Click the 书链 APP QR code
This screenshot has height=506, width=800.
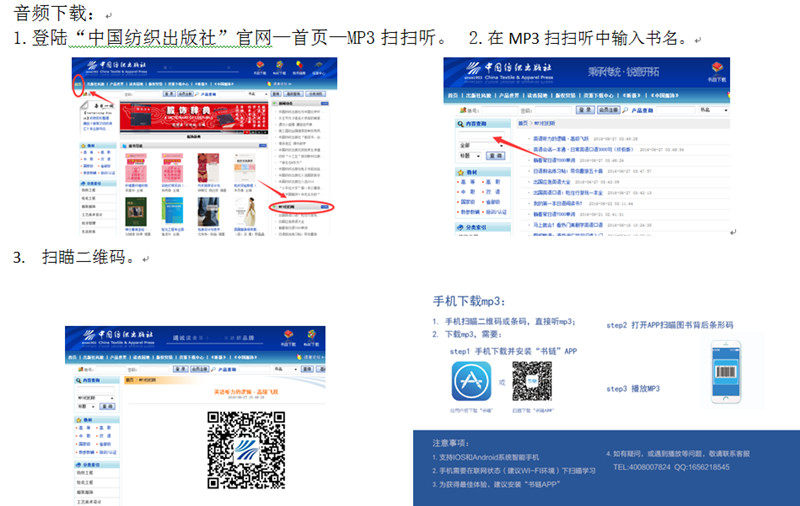tap(532, 382)
